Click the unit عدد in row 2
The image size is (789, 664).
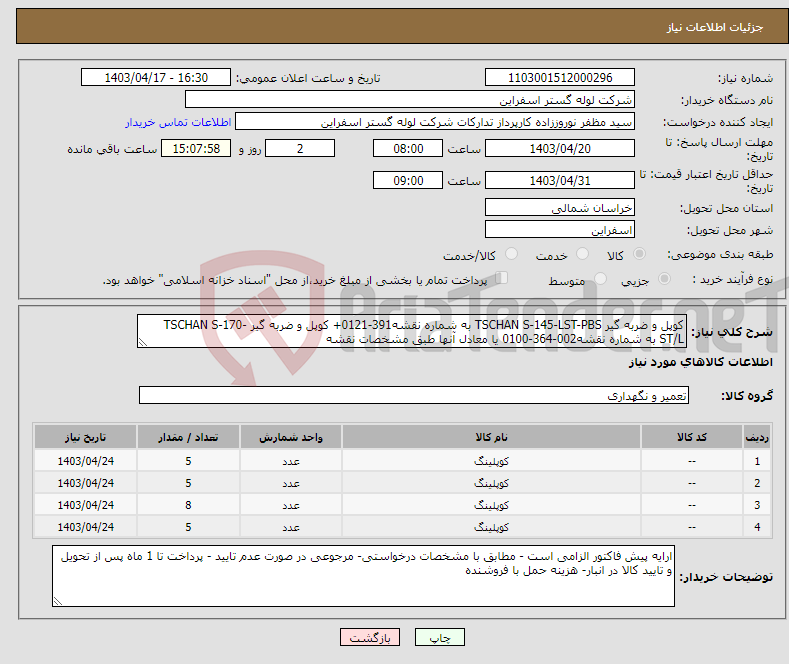[291, 483]
